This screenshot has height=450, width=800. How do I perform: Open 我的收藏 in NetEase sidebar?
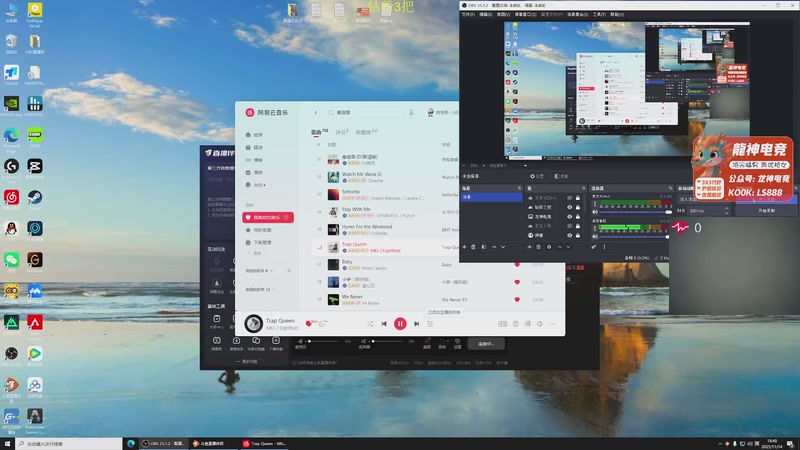click(x=259, y=230)
